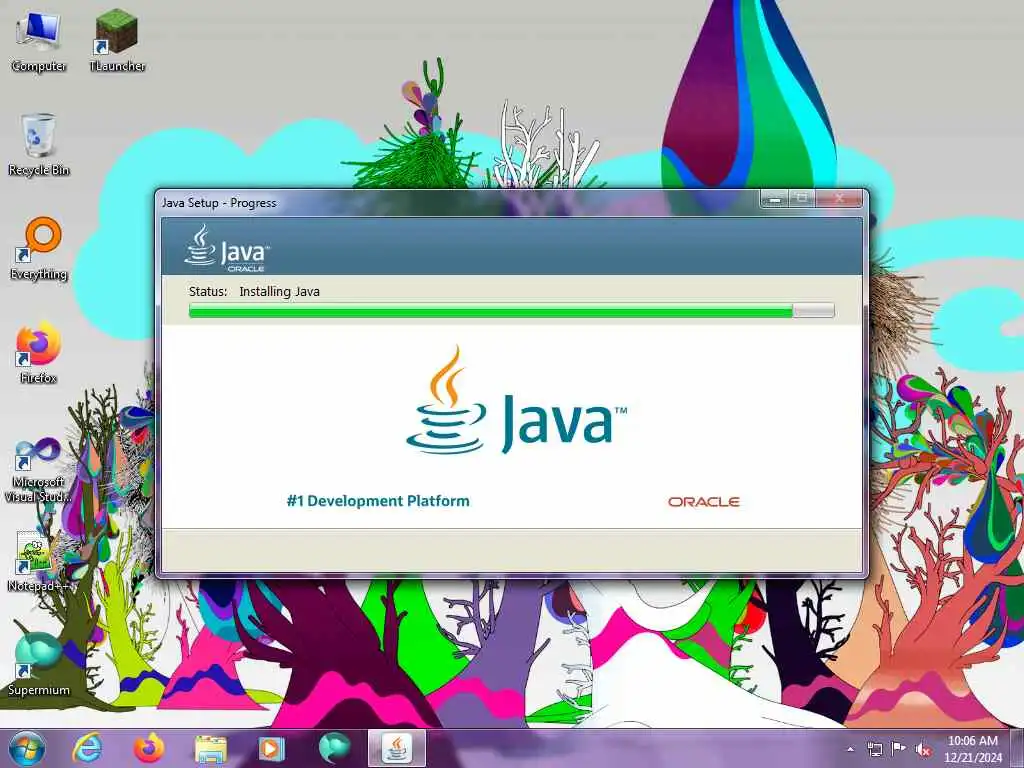The height and width of the screenshot is (768, 1024).
Task: Open Internet Explorer from the taskbar
Action: [88, 748]
